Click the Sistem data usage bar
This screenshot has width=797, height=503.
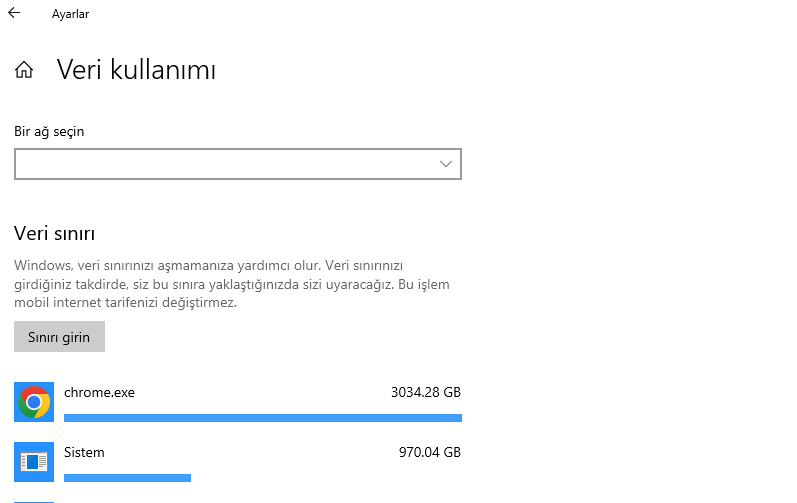click(127, 478)
